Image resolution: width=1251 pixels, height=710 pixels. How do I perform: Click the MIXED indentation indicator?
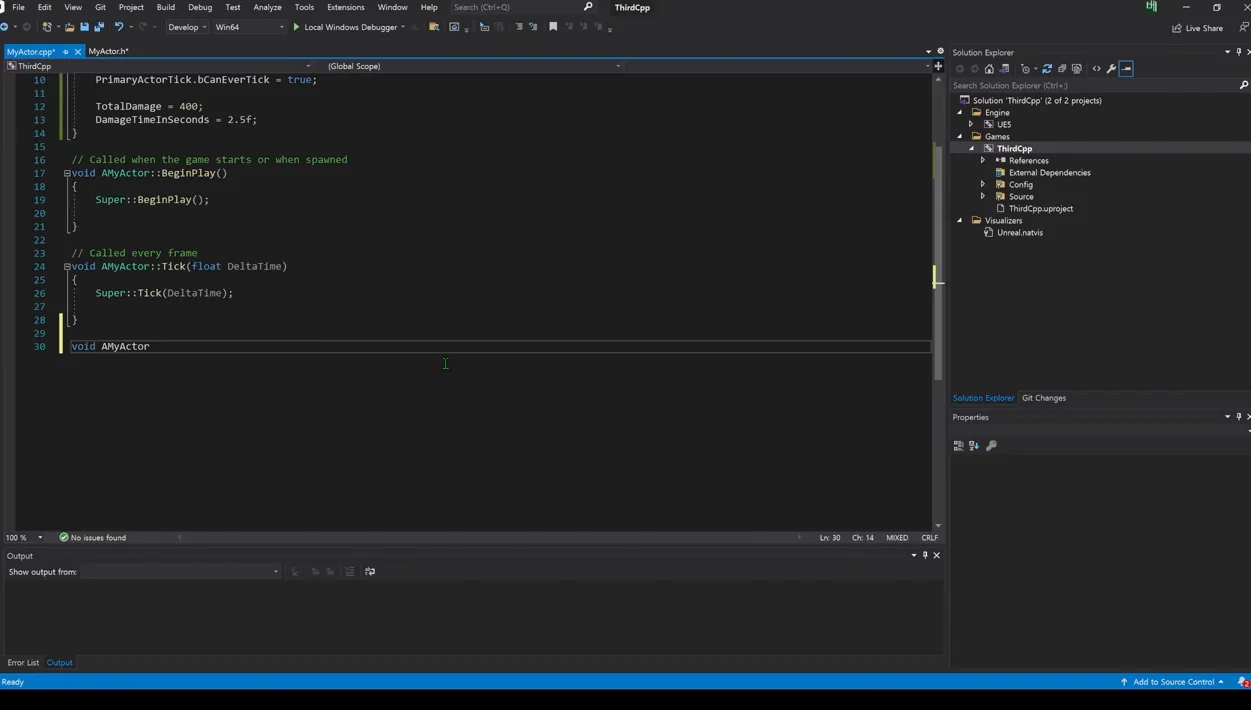pyautogui.click(x=897, y=538)
